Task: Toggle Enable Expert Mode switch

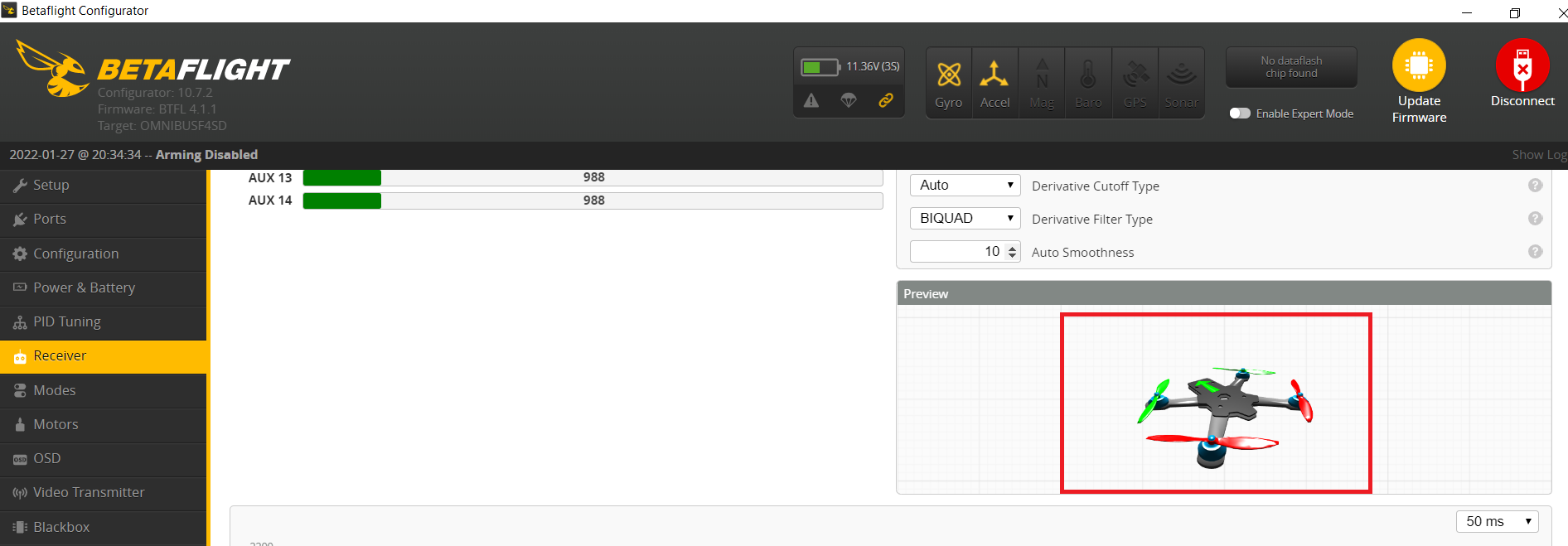Action: 1240,114
